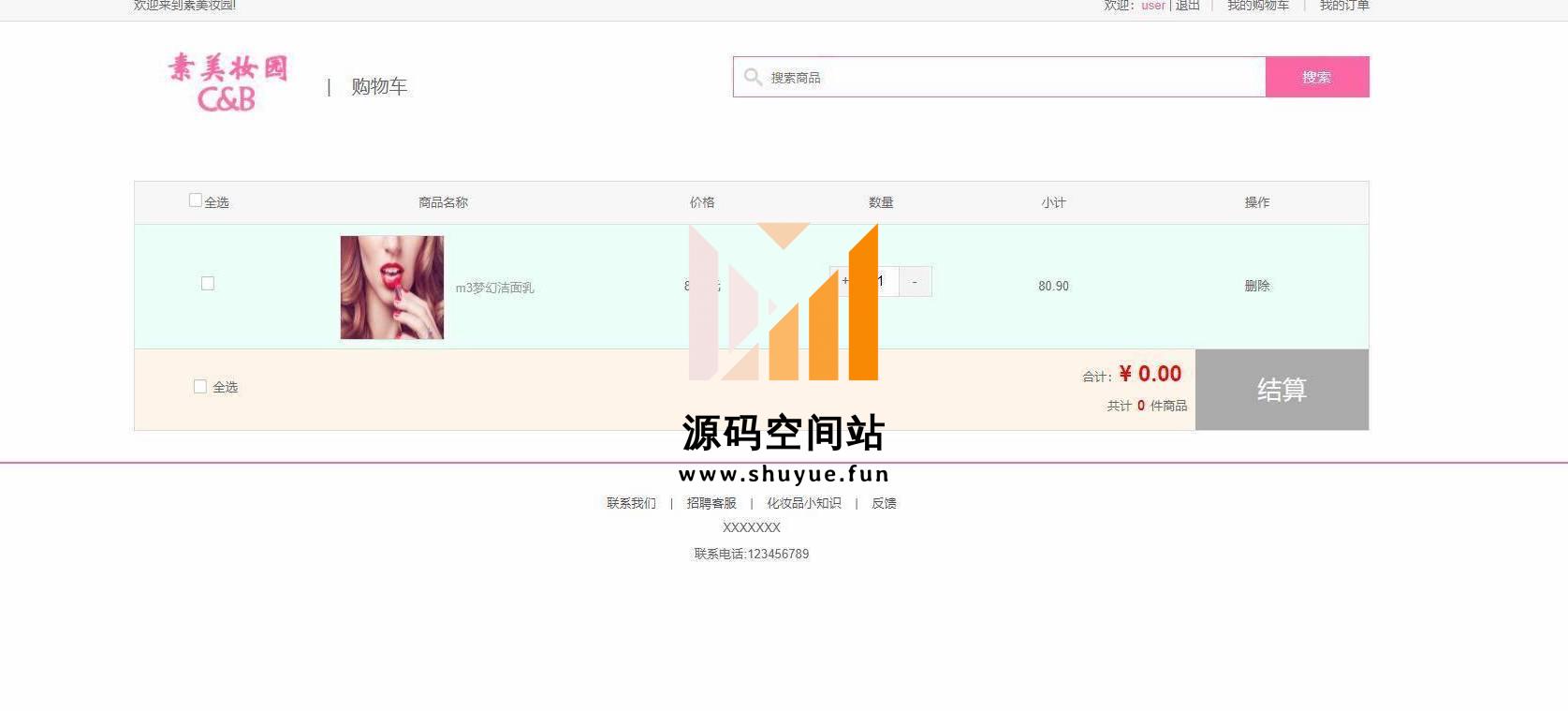This screenshot has height=711, width=1568.
Task: Click the 数量 column header
Action: tap(881, 202)
